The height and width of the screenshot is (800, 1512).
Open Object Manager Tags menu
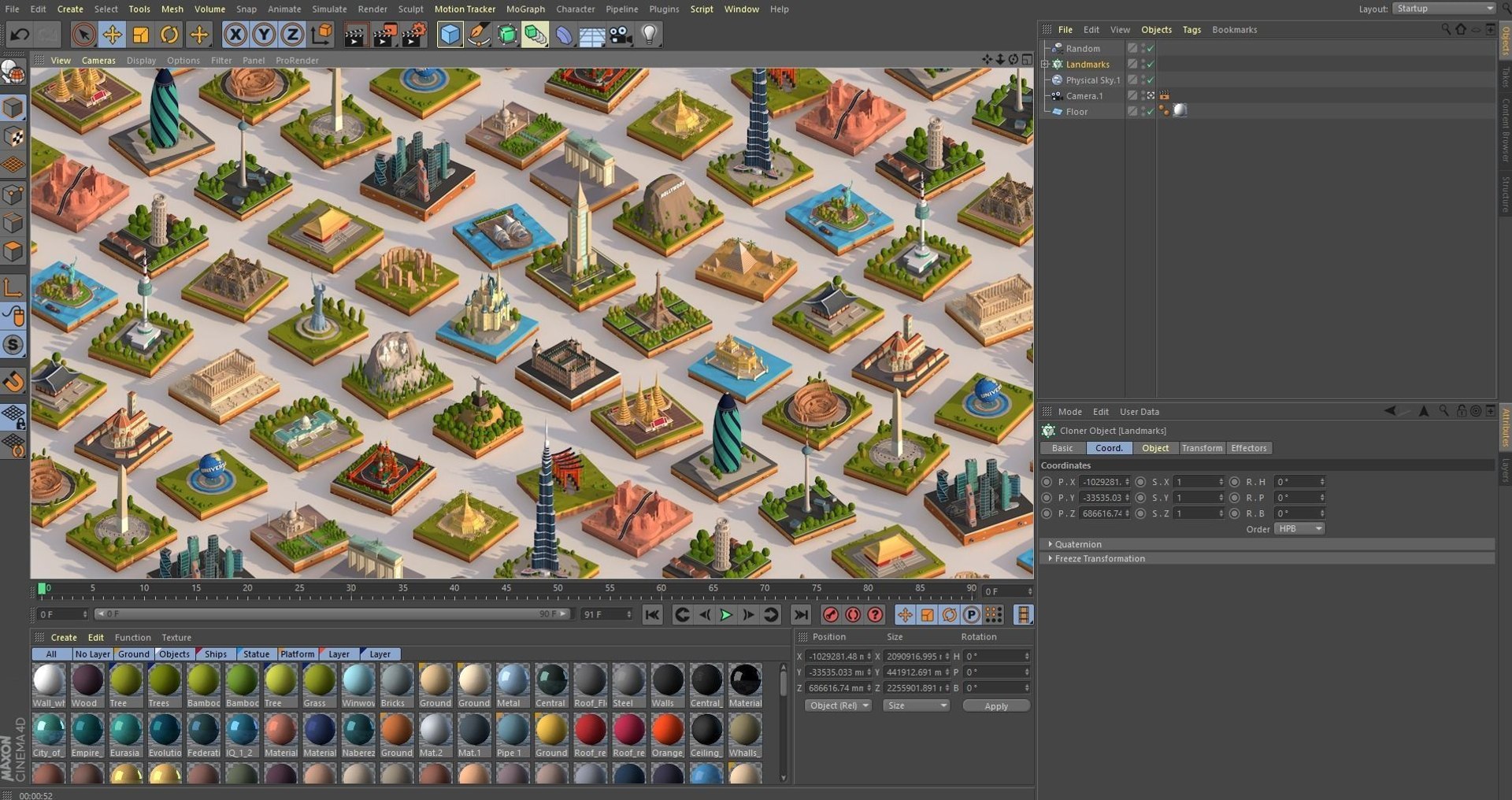click(1191, 29)
